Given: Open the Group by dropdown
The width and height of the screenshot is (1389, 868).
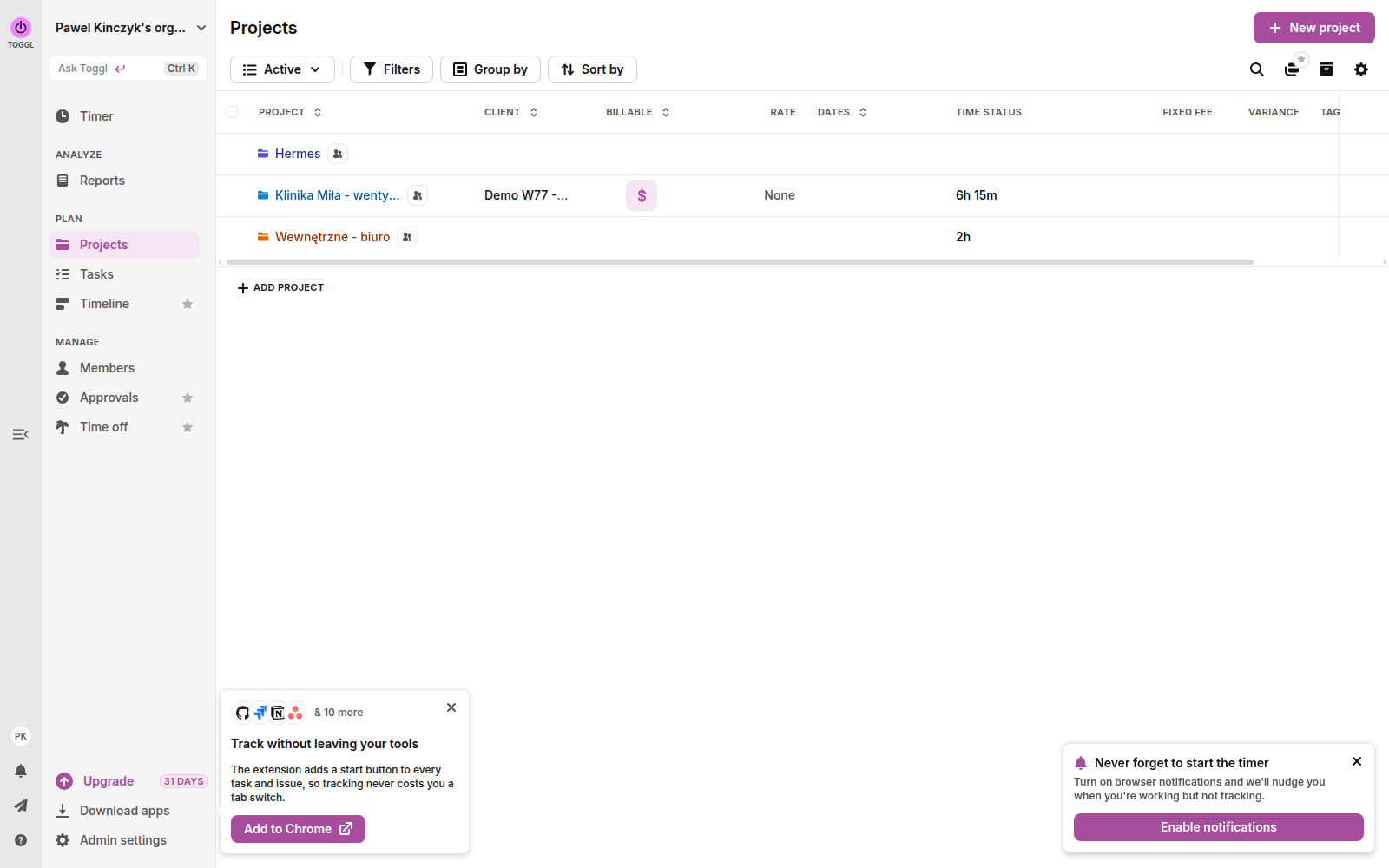Looking at the screenshot, I should (490, 69).
